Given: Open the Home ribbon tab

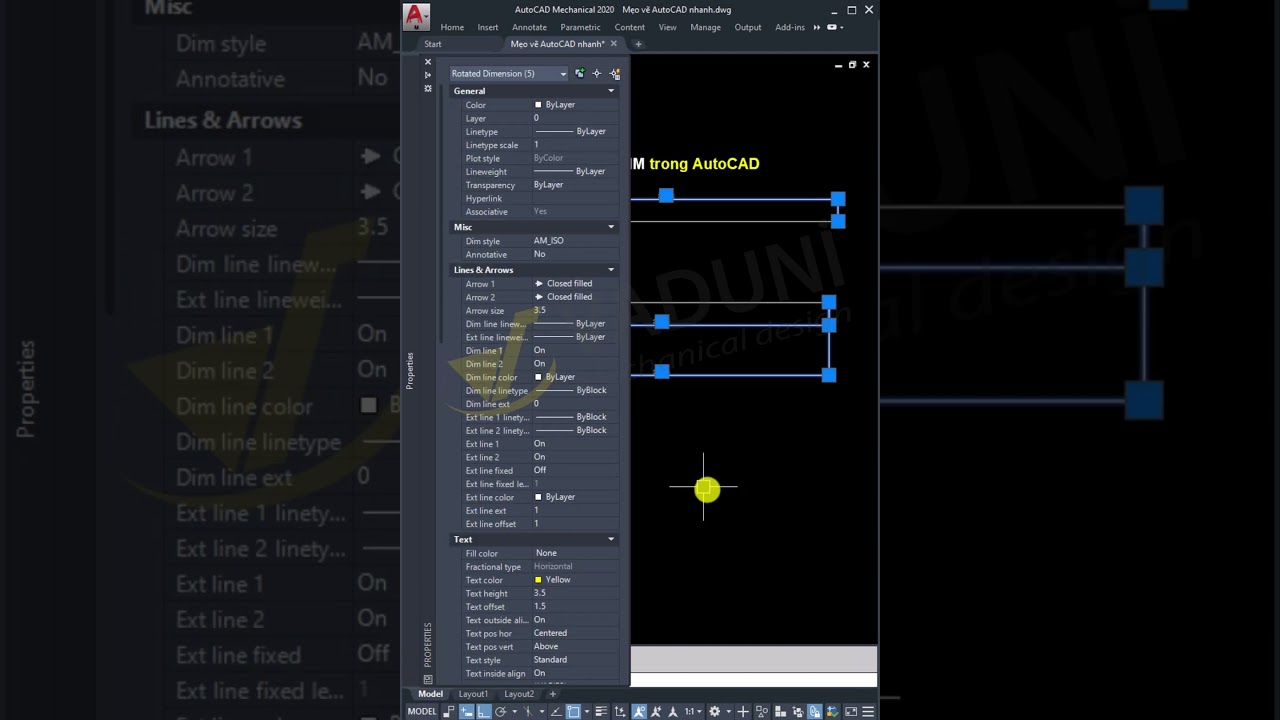Looking at the screenshot, I should (x=452, y=27).
